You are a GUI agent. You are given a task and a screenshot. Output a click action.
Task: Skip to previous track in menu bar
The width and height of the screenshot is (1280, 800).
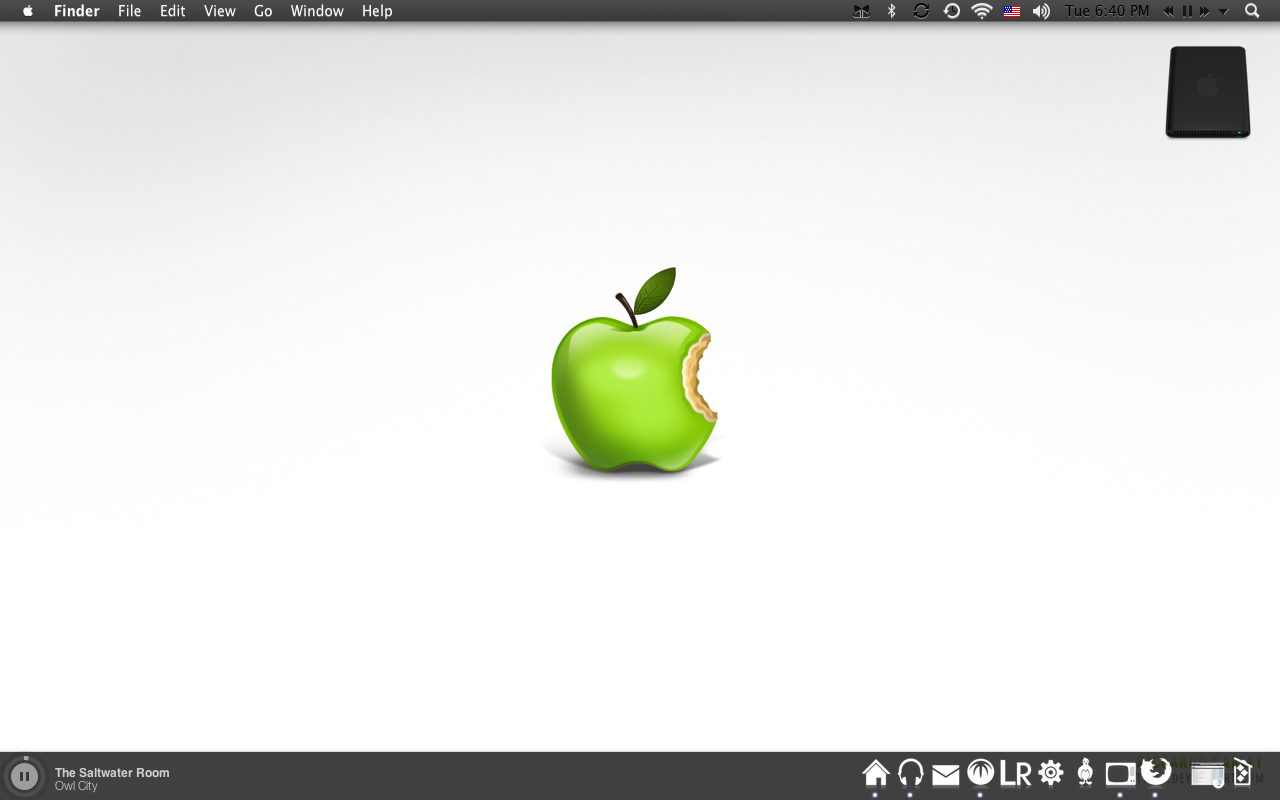(1168, 11)
